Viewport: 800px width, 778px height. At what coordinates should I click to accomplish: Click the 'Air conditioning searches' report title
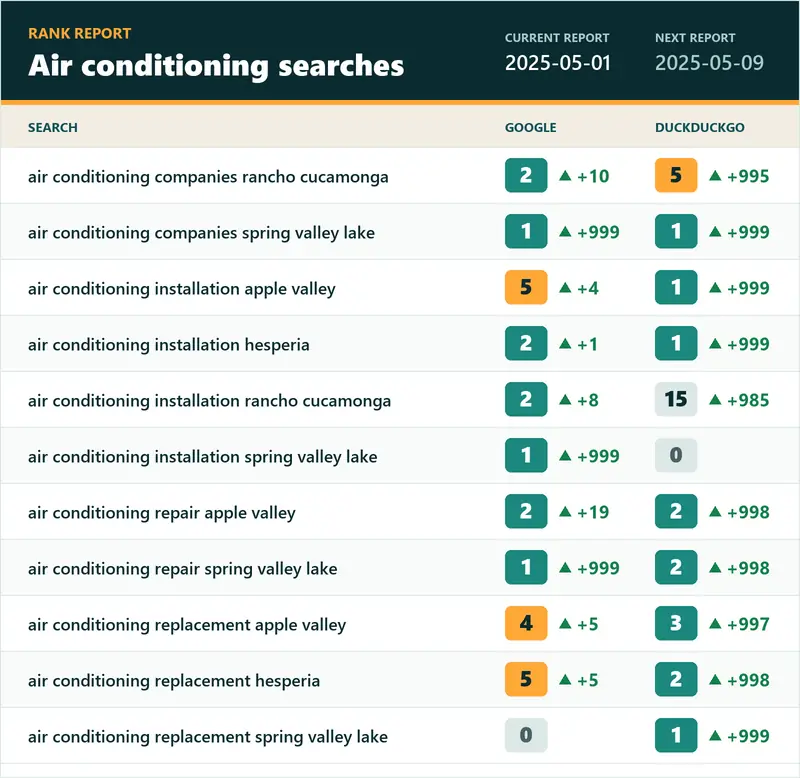click(216, 67)
